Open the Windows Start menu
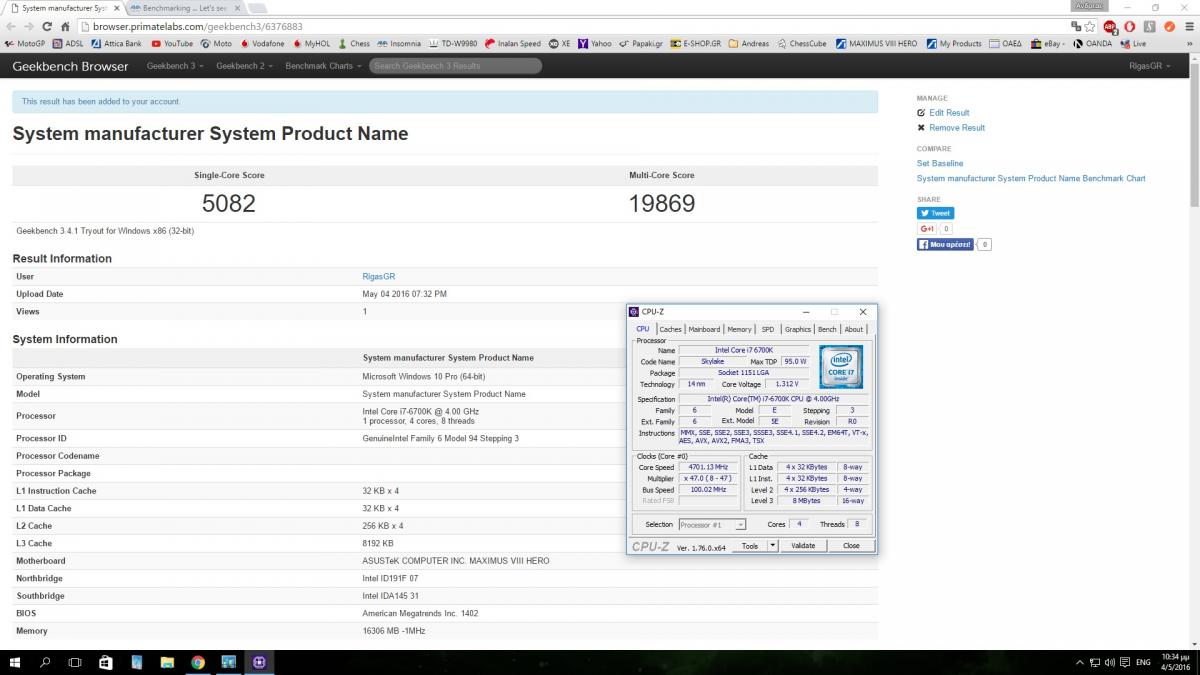This screenshot has height=675, width=1200. [15, 662]
